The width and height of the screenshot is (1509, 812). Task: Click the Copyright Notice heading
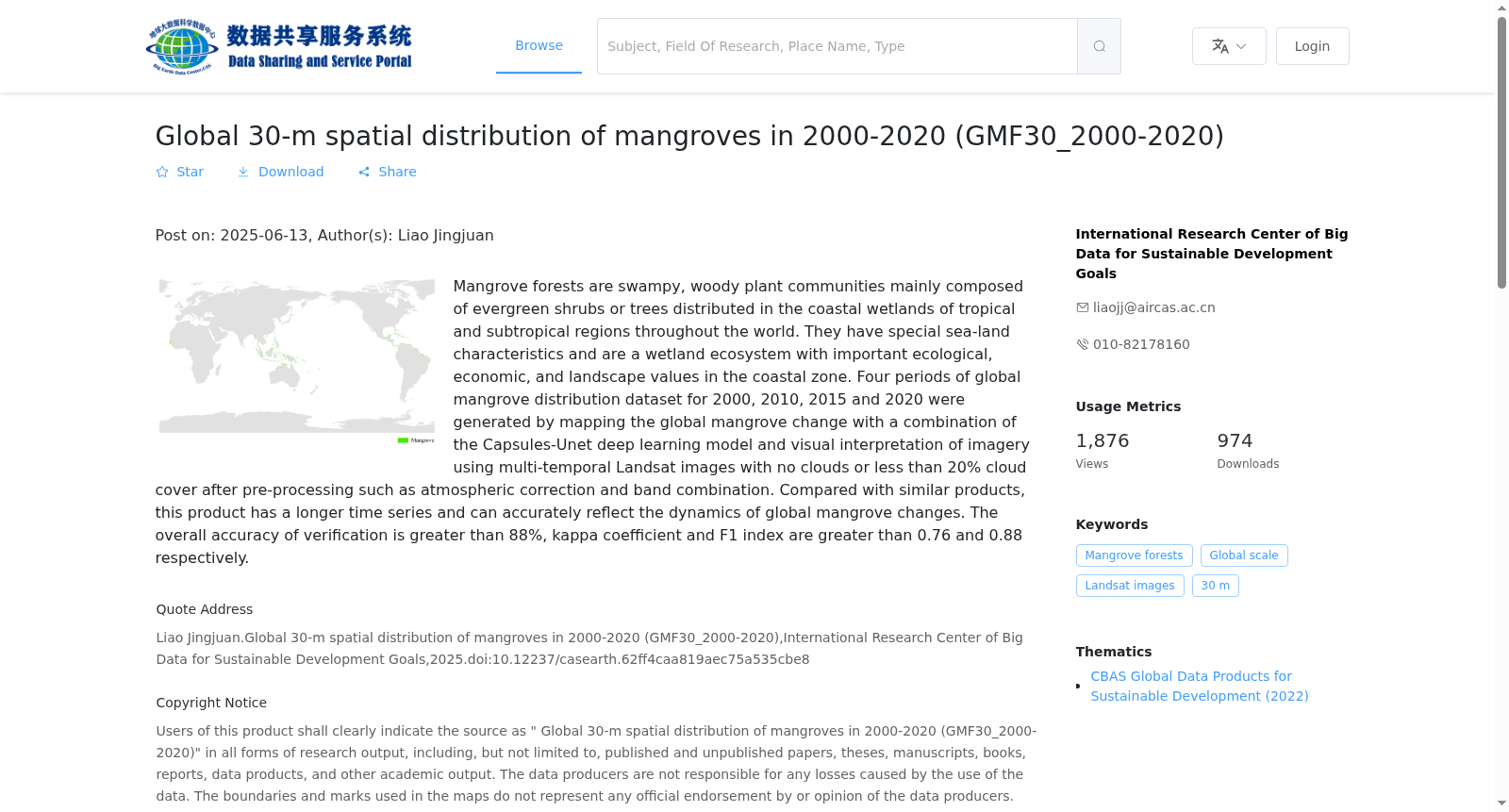211,703
